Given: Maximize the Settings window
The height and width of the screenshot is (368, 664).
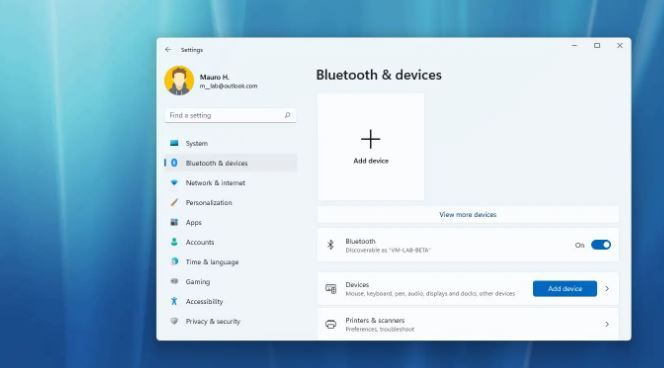Looking at the screenshot, I should (597, 45).
